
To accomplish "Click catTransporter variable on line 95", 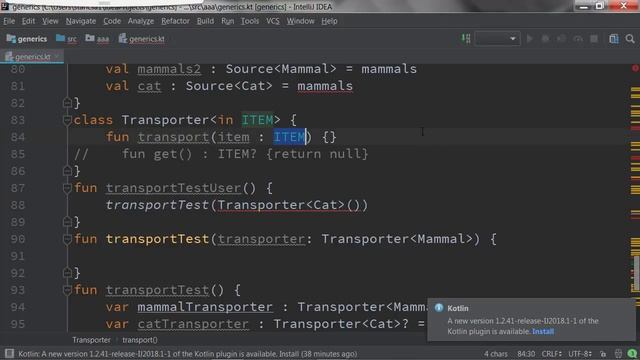I will coord(193,324).
